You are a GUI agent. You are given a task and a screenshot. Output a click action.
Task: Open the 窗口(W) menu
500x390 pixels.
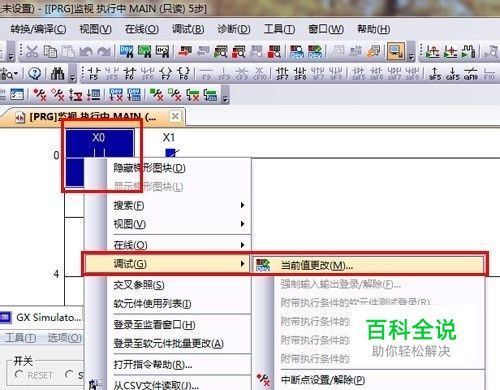(x=326, y=29)
